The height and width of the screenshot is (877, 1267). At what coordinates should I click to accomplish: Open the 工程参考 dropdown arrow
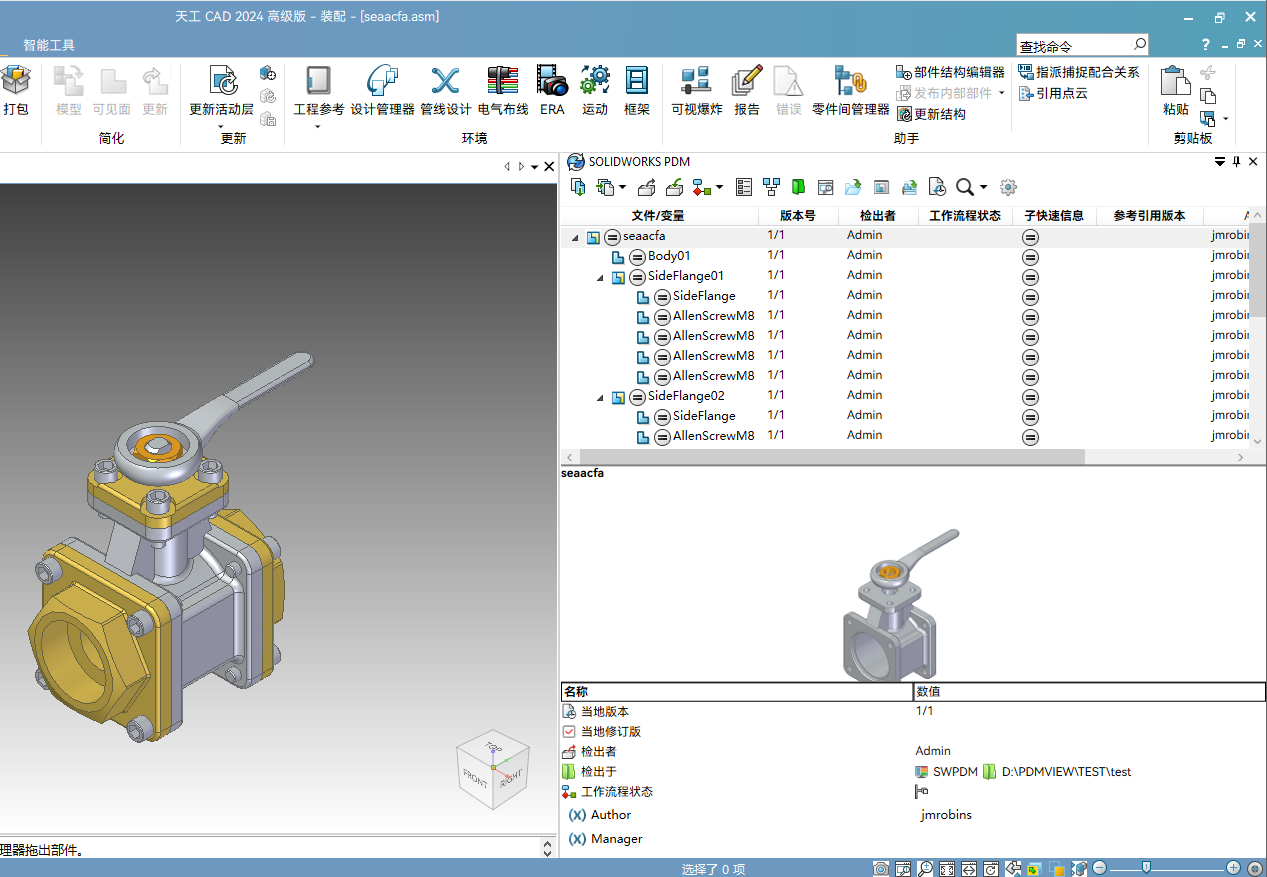[x=318, y=127]
